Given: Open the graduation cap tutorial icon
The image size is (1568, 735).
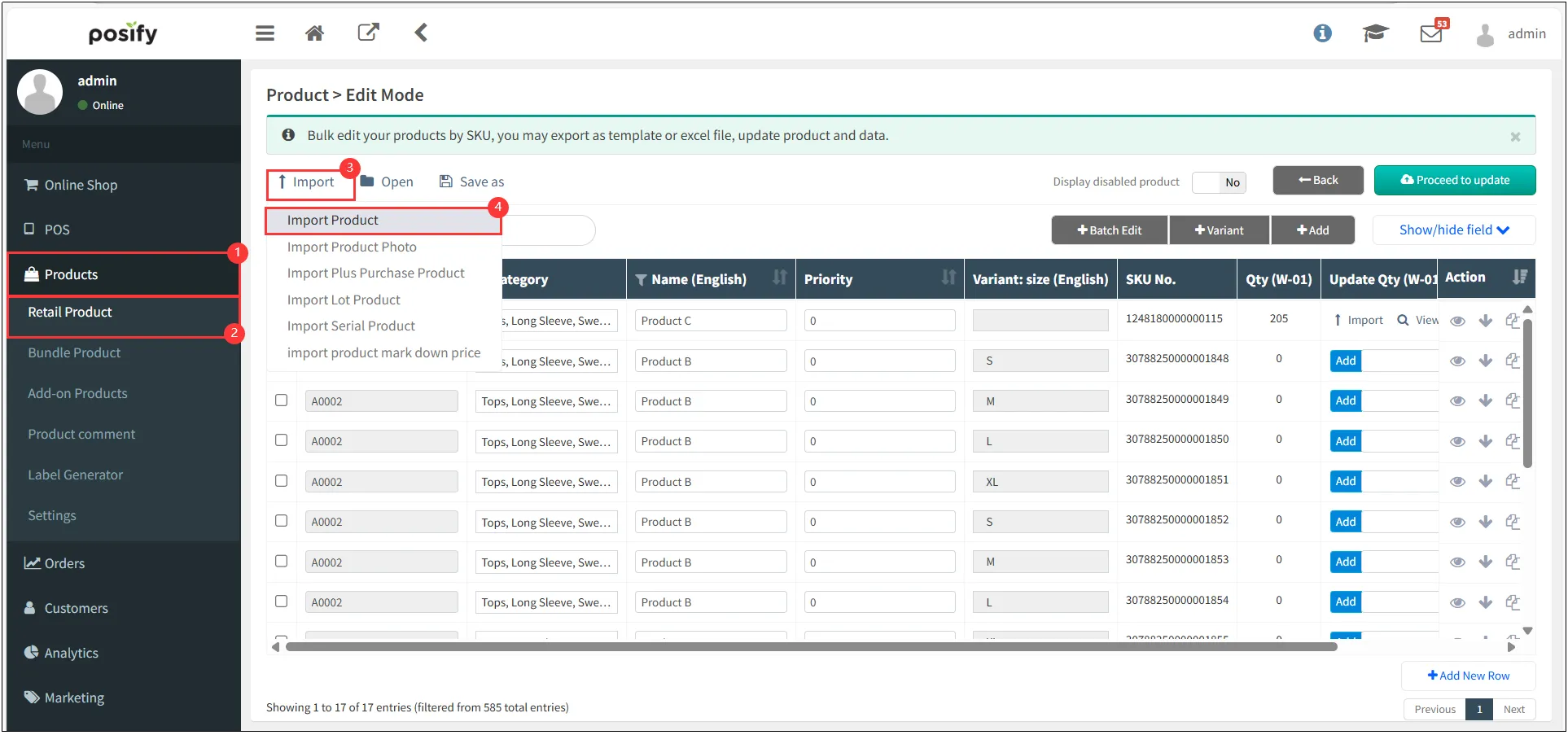Looking at the screenshot, I should click(x=1375, y=33).
